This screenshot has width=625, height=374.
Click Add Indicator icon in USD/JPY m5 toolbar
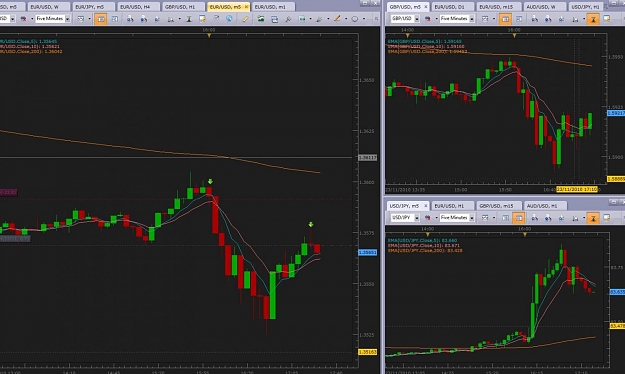[535, 218]
